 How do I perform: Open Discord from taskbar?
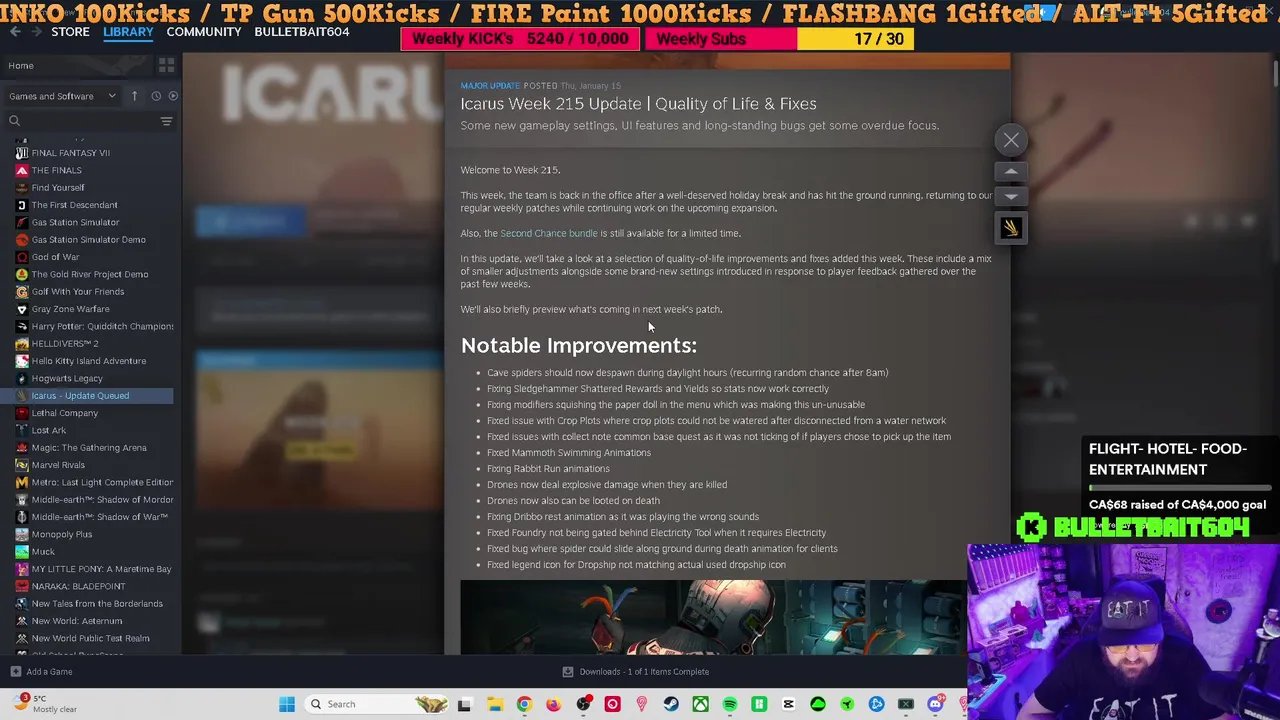[935, 704]
